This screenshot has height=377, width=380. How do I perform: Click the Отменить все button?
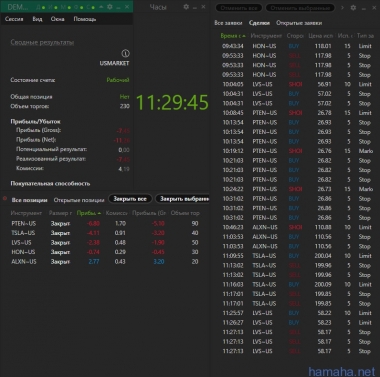point(239,8)
